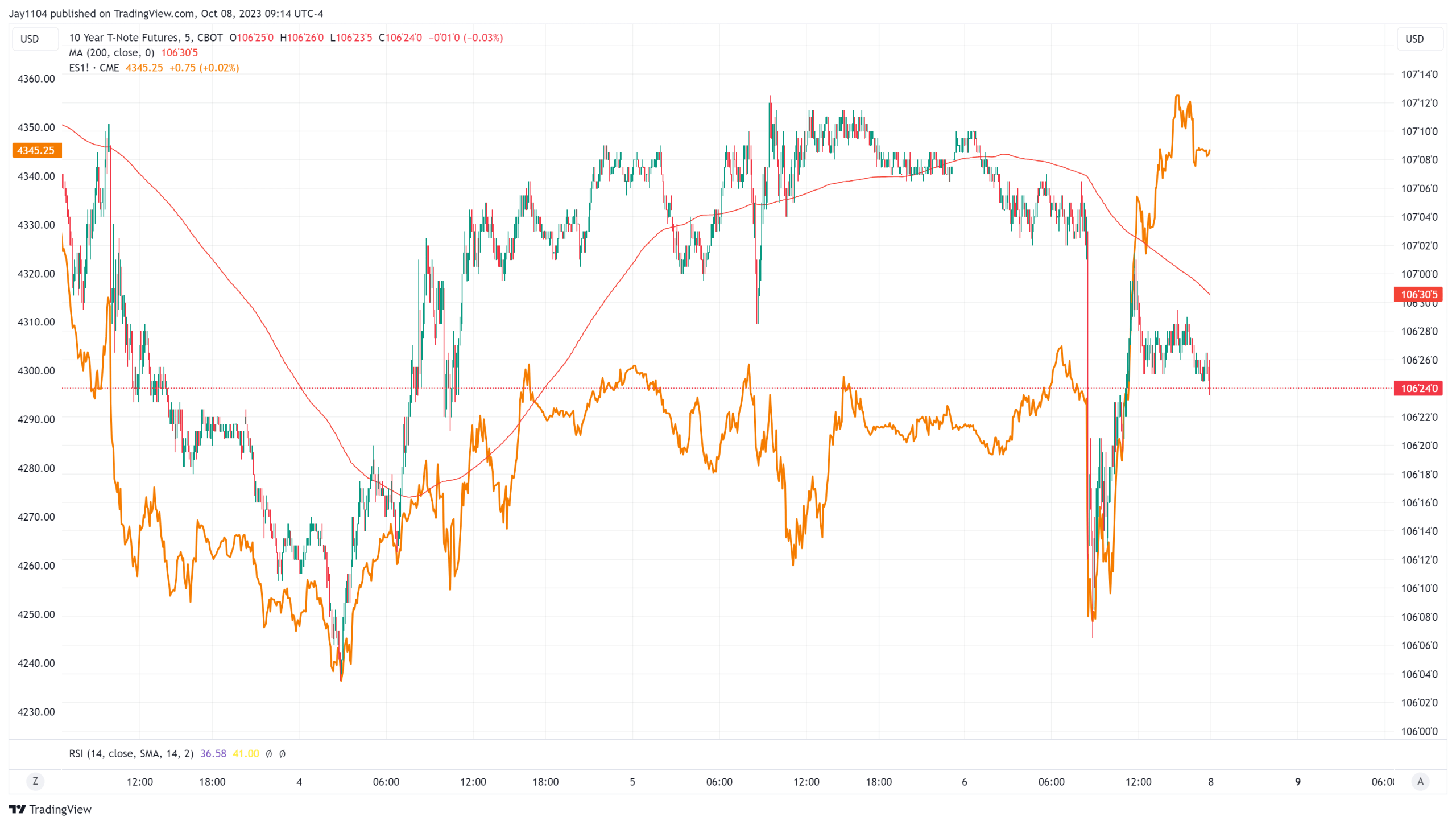1456x825 pixels.
Task: Open the right USD currency selector
Action: [1420, 39]
